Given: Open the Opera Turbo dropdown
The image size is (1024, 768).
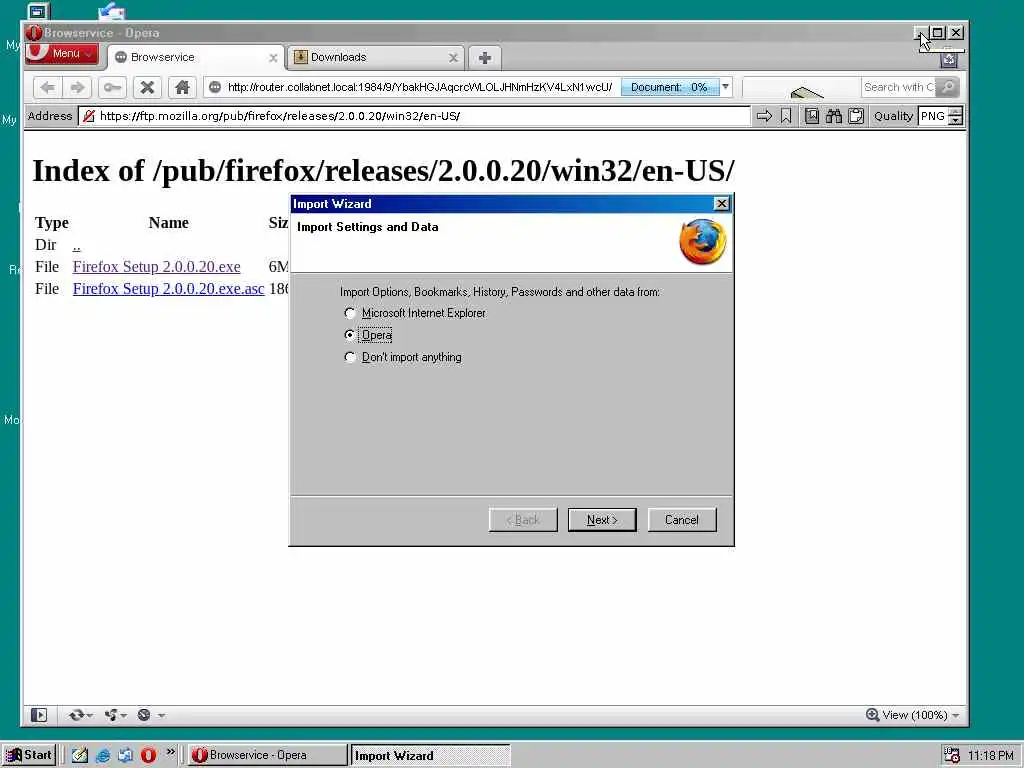Looking at the screenshot, I should click(151, 715).
